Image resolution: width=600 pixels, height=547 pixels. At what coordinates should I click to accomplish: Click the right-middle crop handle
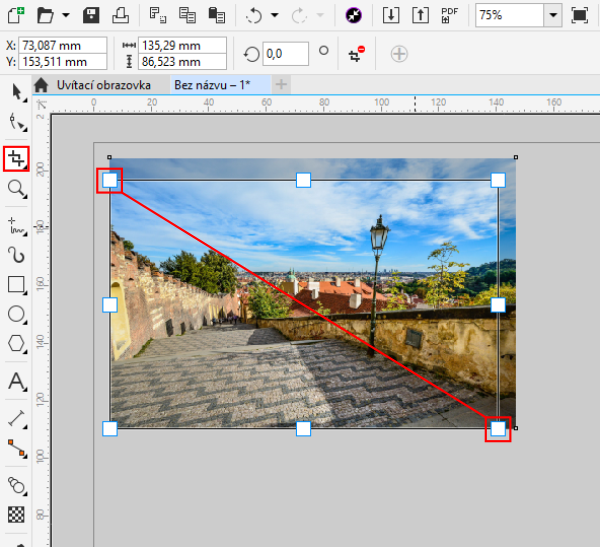[498, 305]
